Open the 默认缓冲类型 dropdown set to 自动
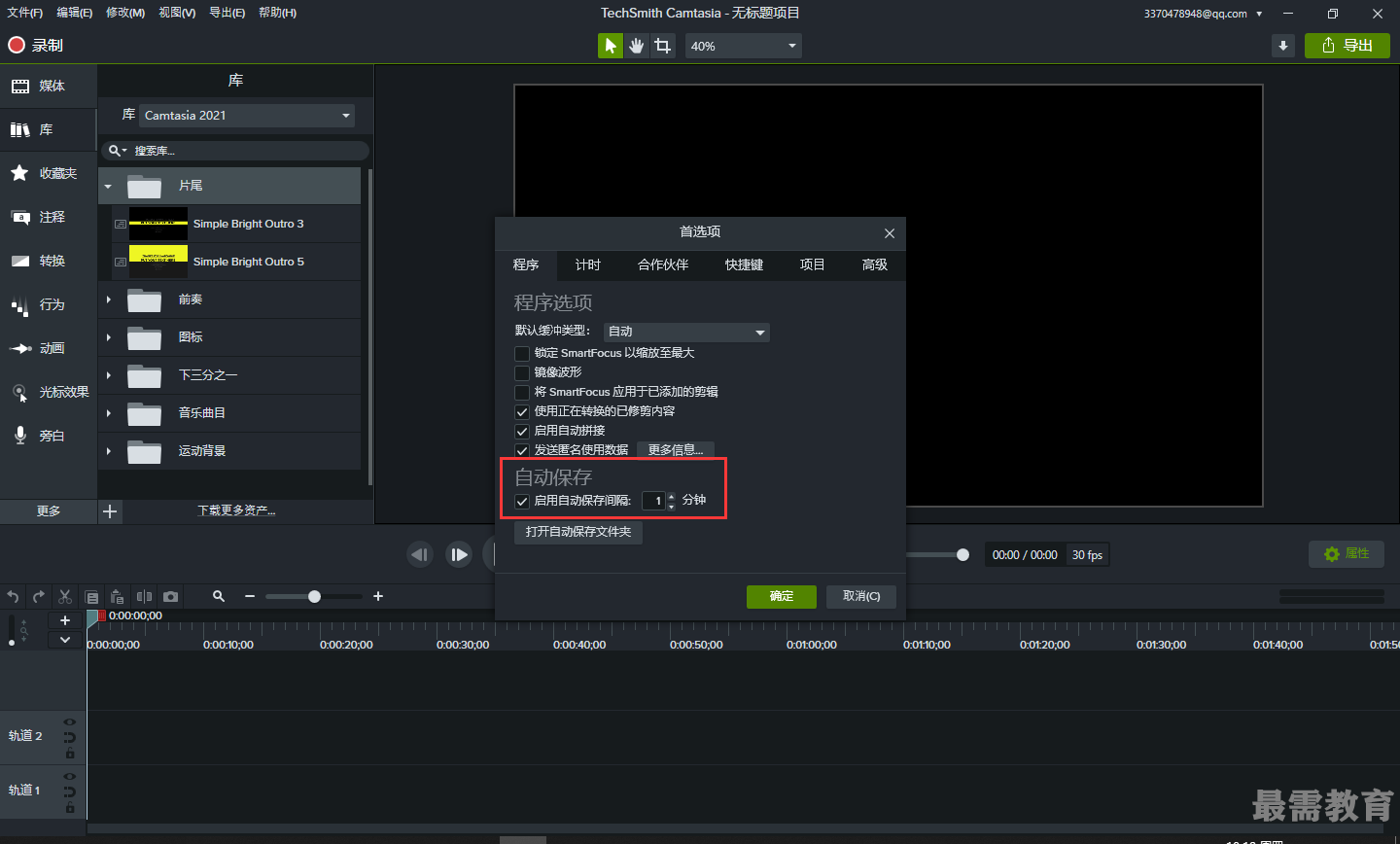Screen dimensions: 1400x844 (686, 332)
